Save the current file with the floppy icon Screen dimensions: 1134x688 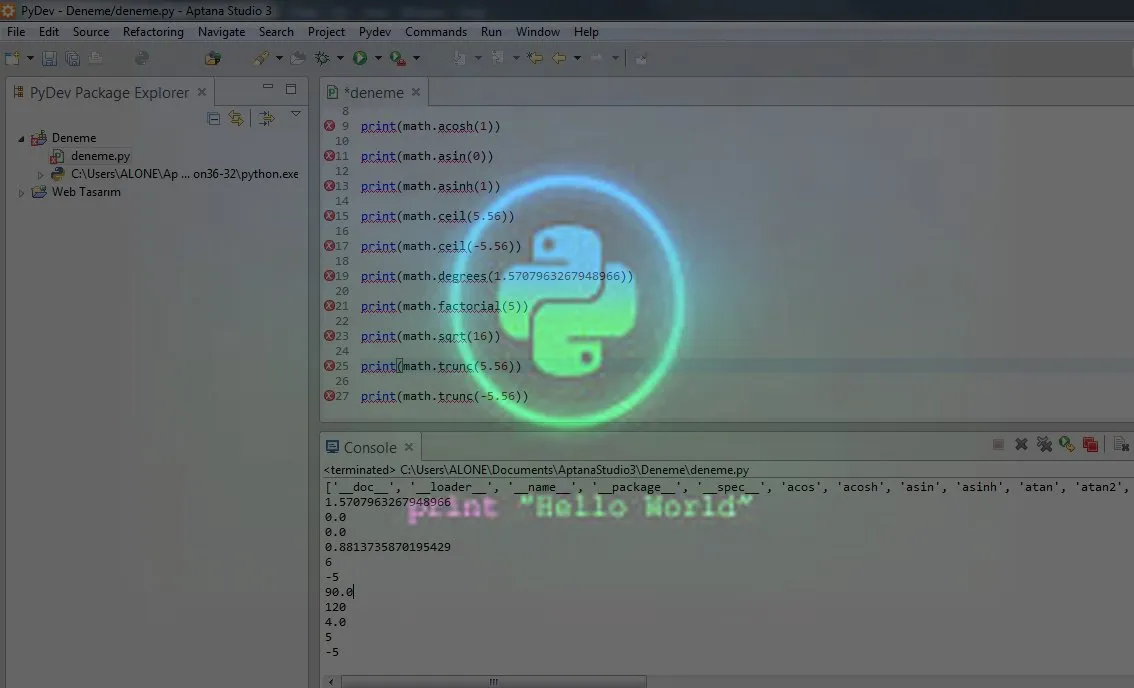pos(49,59)
